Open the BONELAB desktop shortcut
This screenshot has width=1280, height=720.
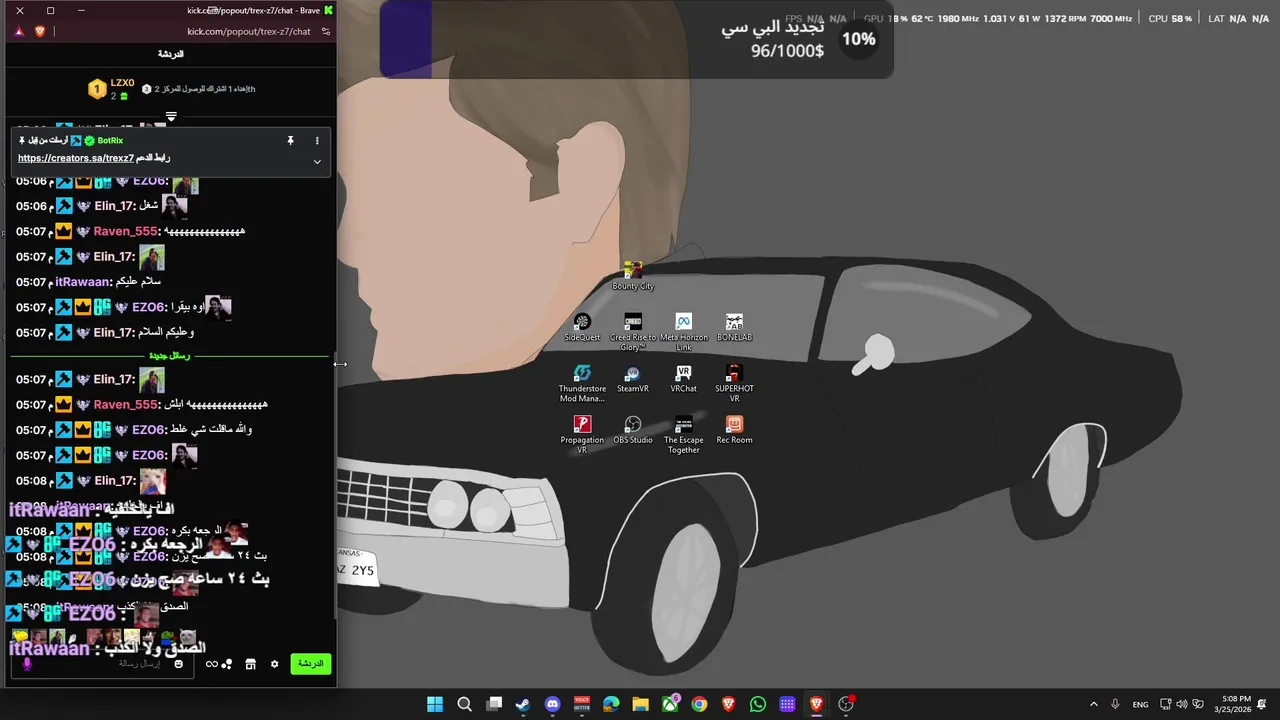pos(734,327)
